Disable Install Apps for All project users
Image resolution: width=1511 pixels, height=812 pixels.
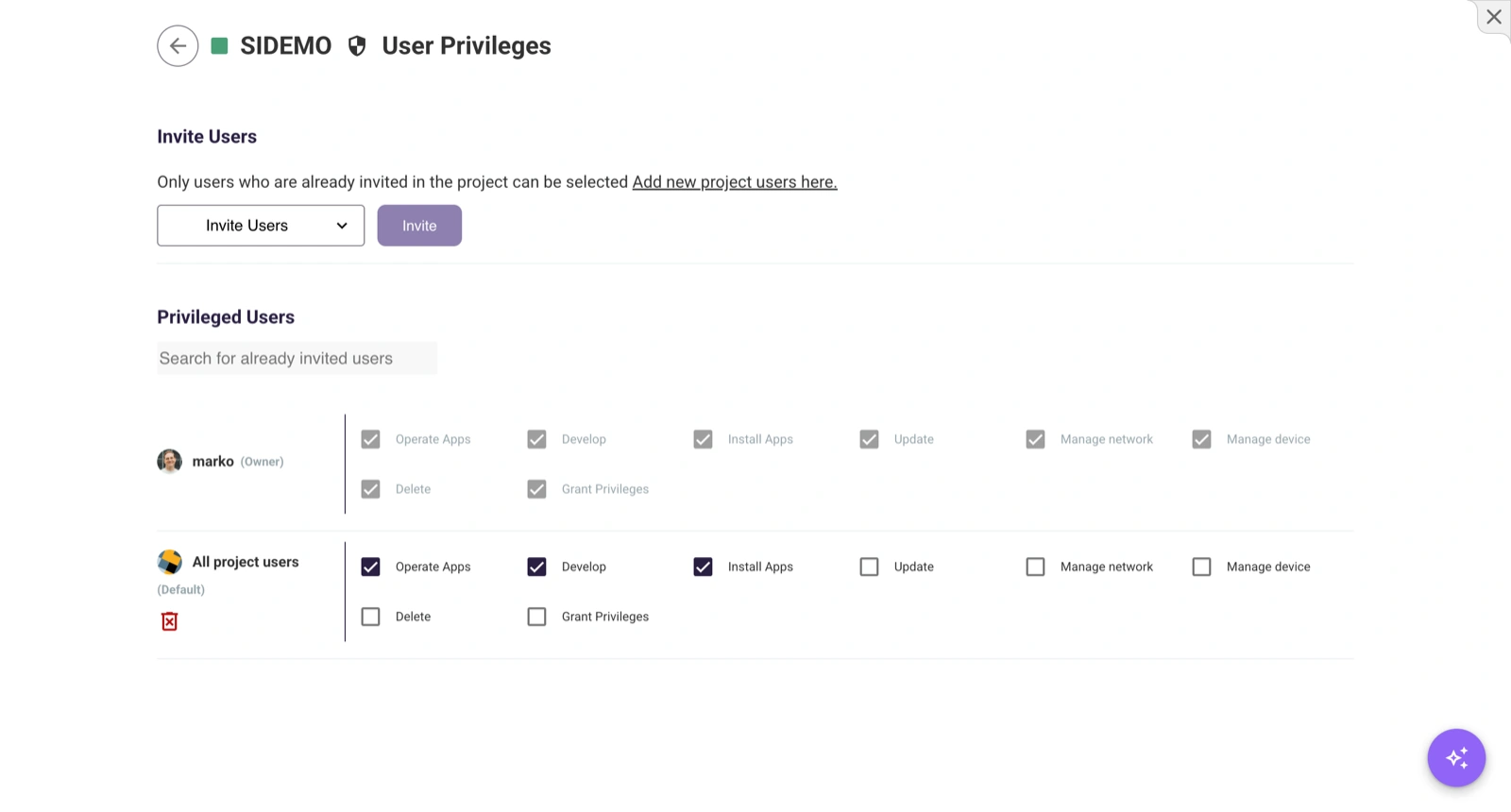[703, 567]
